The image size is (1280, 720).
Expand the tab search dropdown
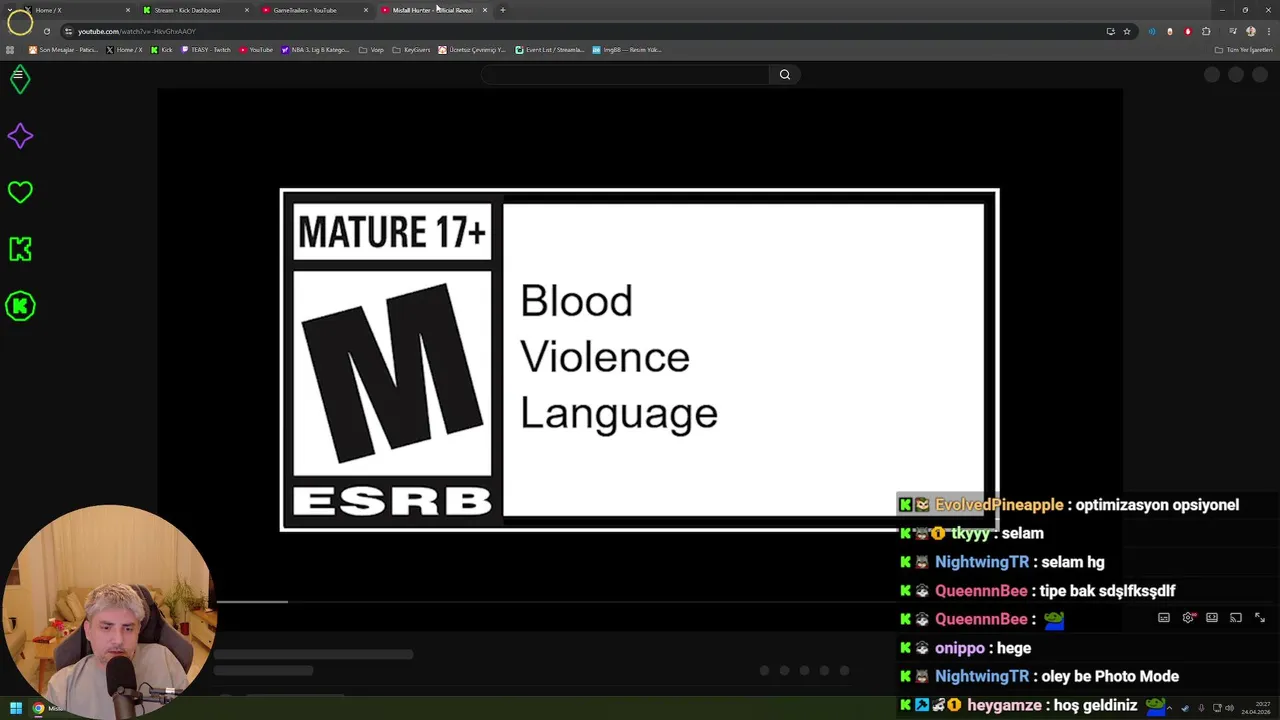point(9,10)
